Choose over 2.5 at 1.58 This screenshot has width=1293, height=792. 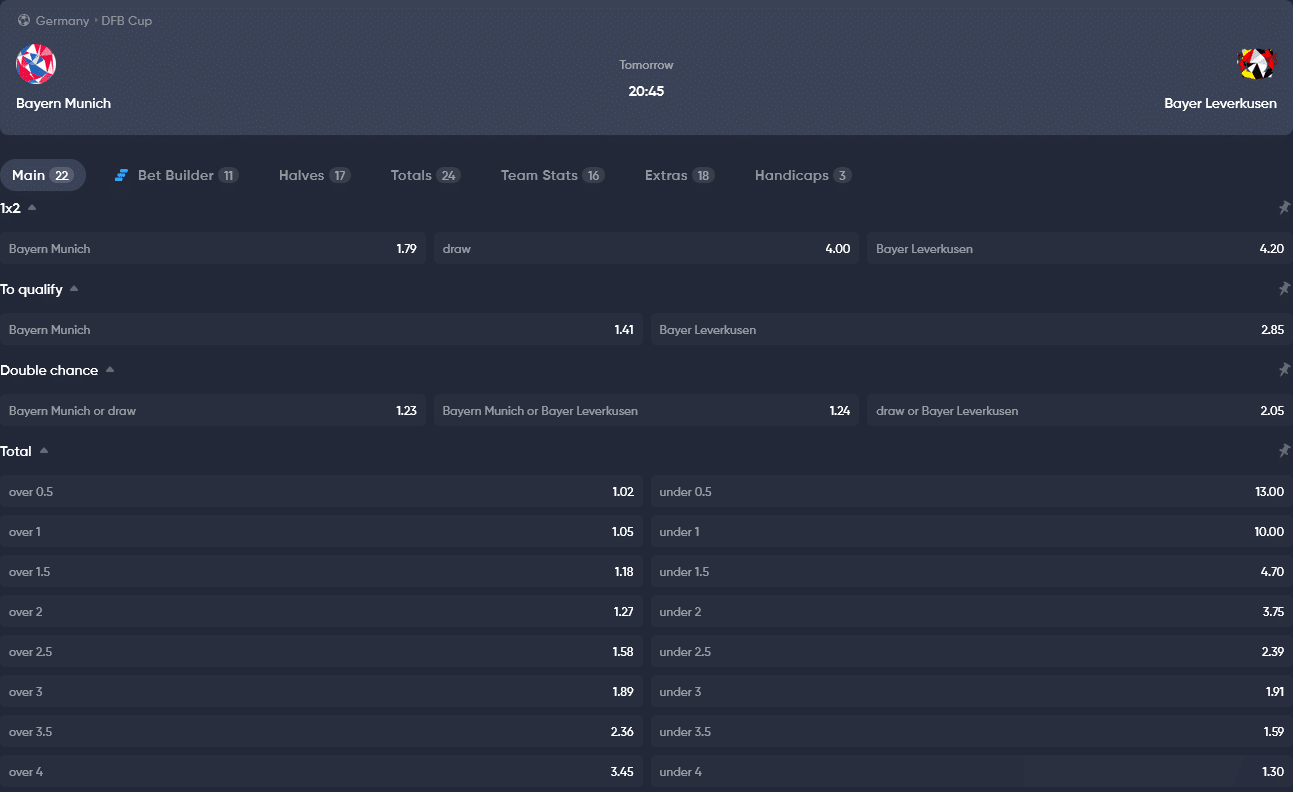point(321,651)
